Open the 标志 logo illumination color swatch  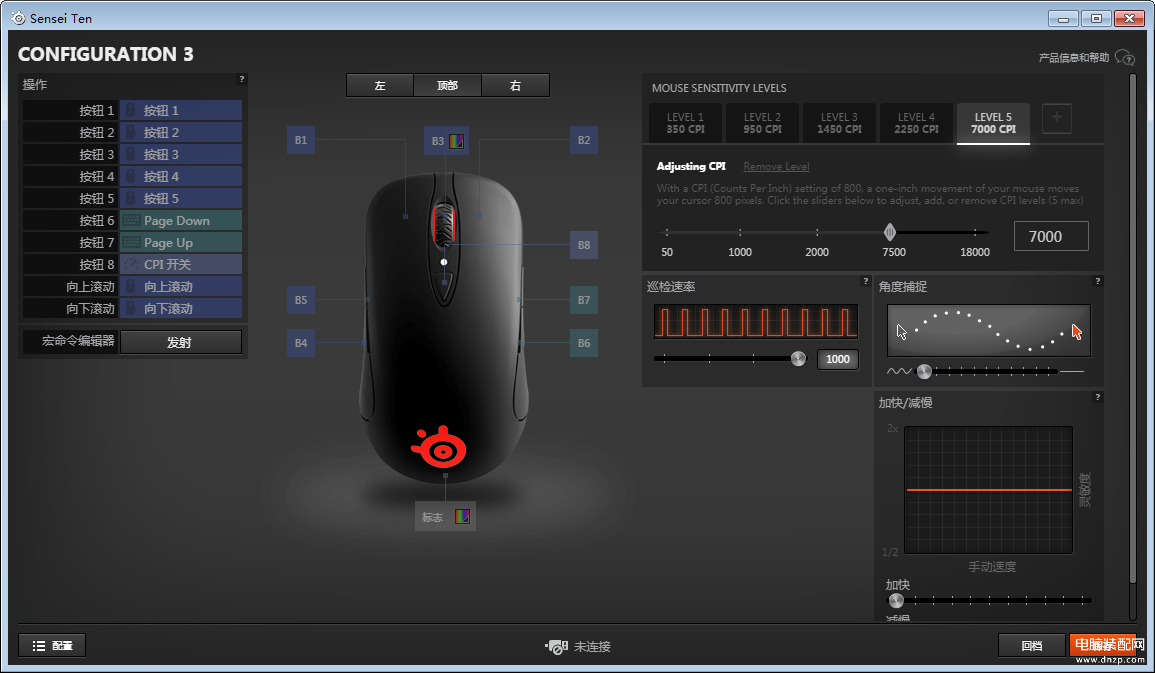pyautogui.click(x=463, y=516)
